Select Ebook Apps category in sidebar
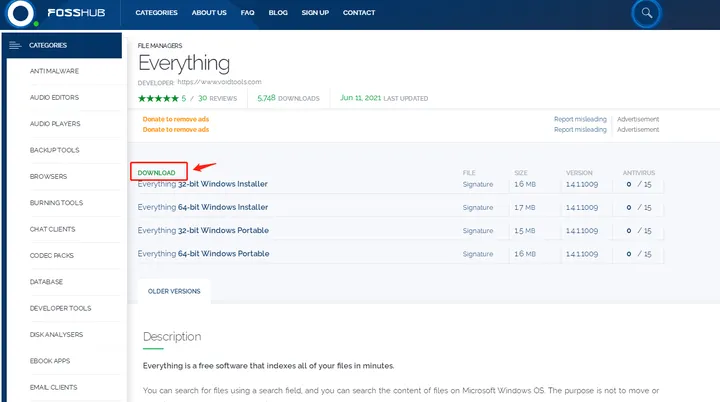The image size is (720, 402). [50, 361]
